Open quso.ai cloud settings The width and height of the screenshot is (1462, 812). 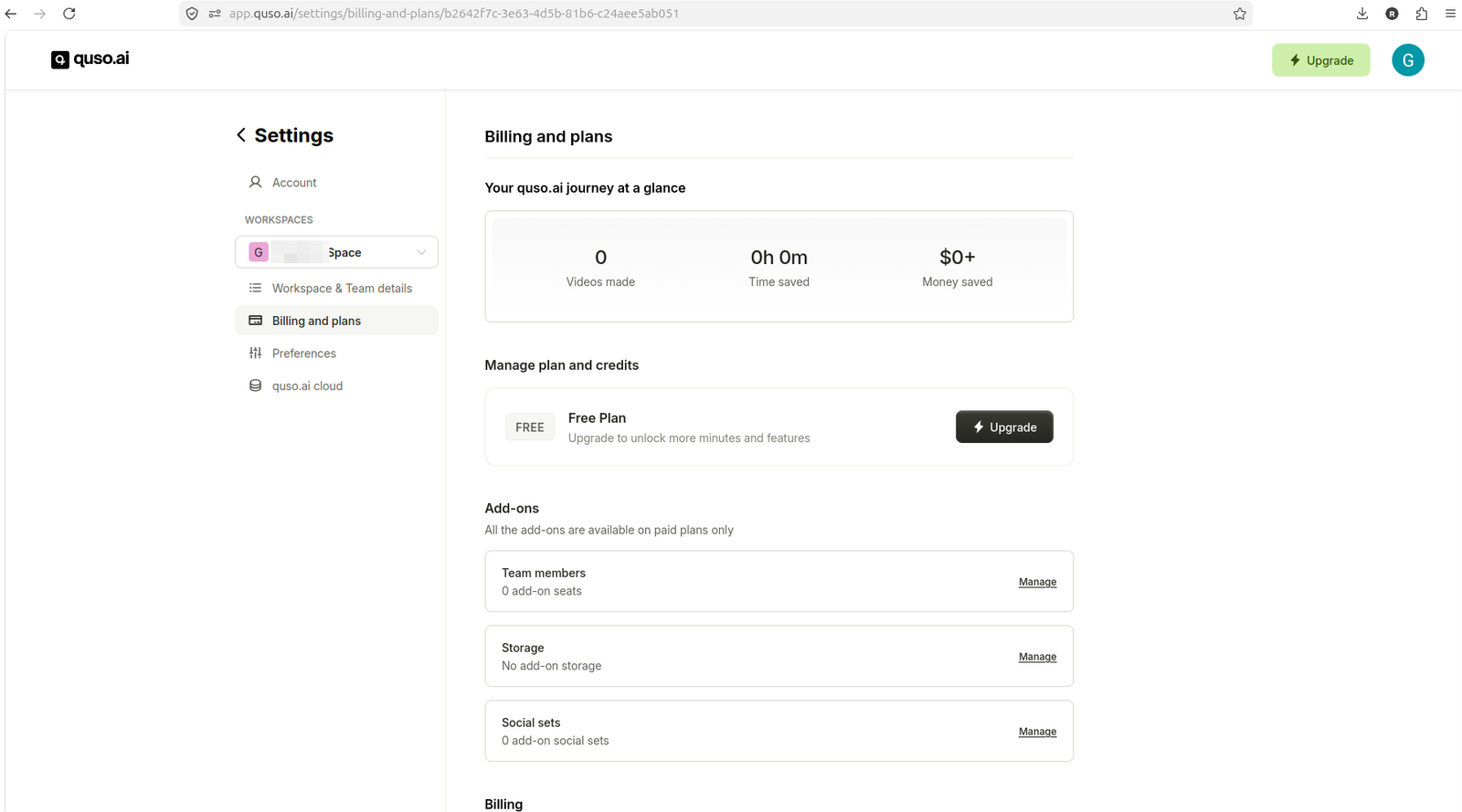336,385
